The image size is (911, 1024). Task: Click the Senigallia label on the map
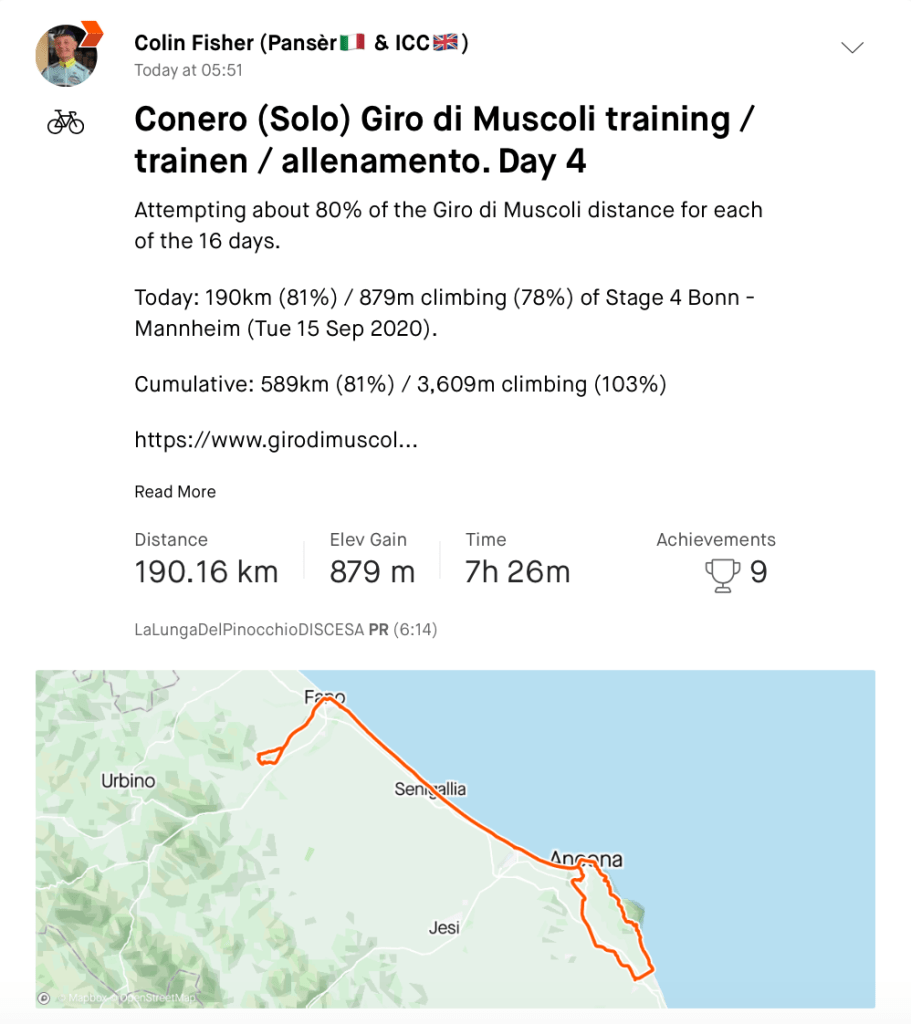point(430,790)
